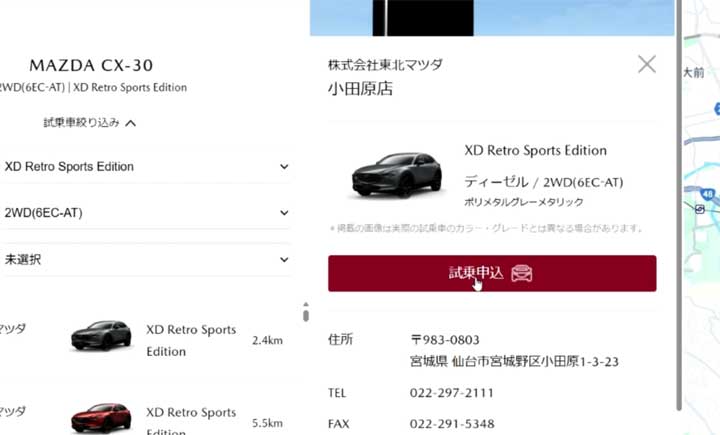Close the 小田原店 dealer detail panel
Viewport: 720px width, 435px height.
click(x=647, y=64)
